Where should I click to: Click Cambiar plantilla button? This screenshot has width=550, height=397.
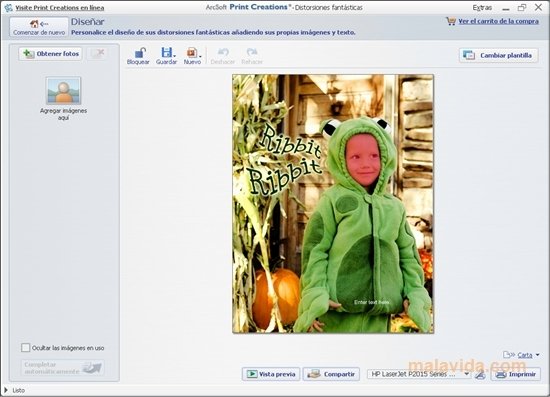coord(498,55)
